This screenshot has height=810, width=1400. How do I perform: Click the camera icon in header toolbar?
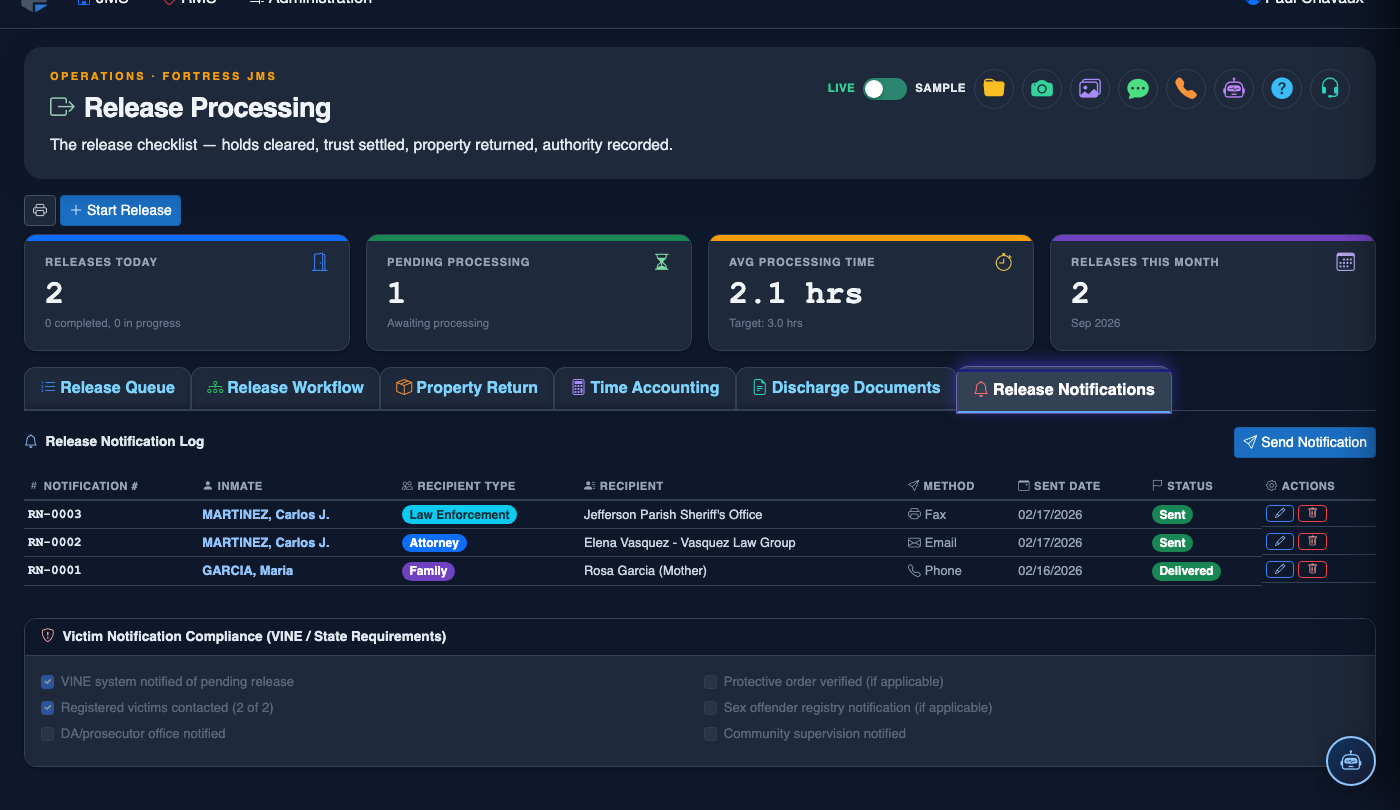coord(1041,88)
